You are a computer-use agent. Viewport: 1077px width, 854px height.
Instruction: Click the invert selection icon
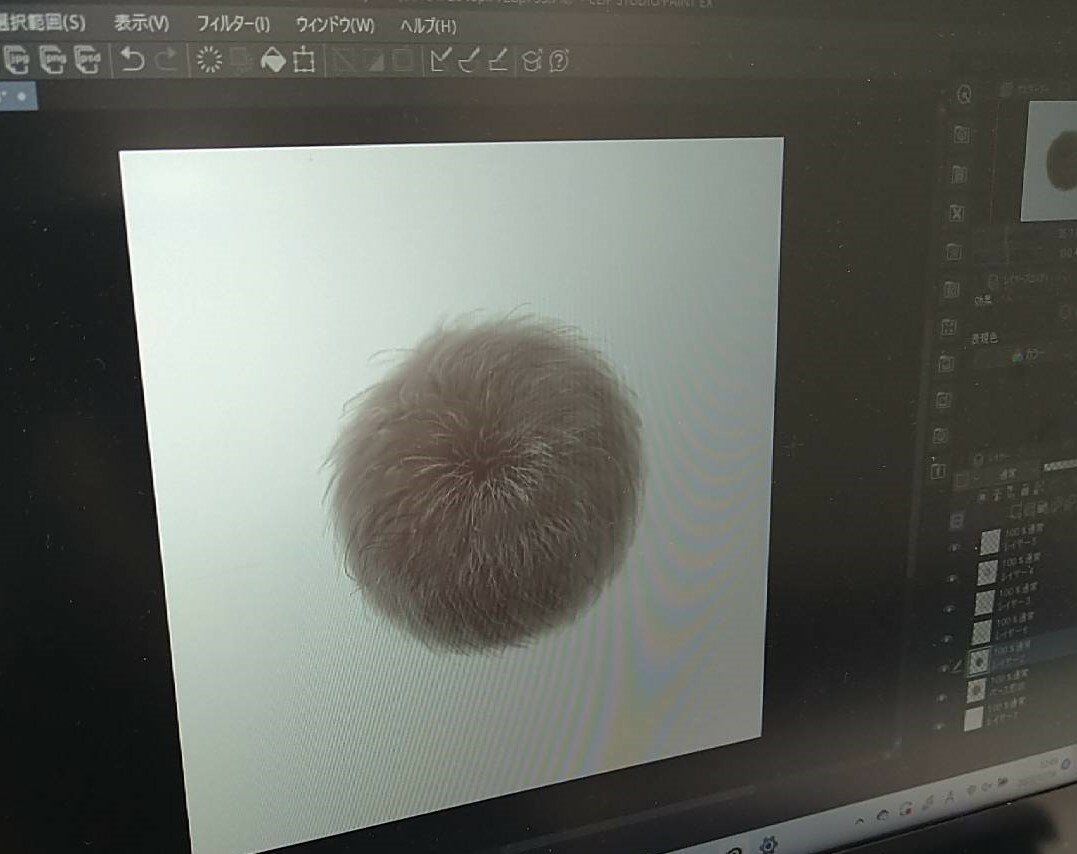pos(375,61)
